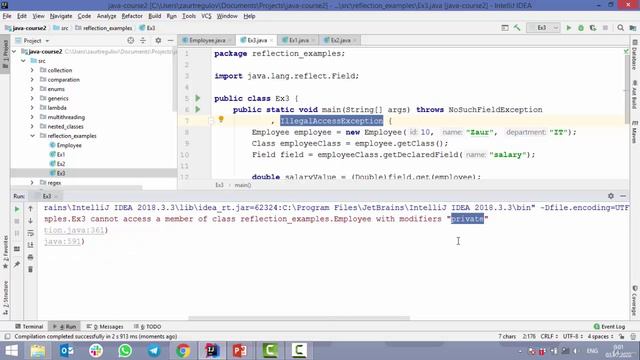Click the stop icon in the main toolbar

[x=605, y=28]
